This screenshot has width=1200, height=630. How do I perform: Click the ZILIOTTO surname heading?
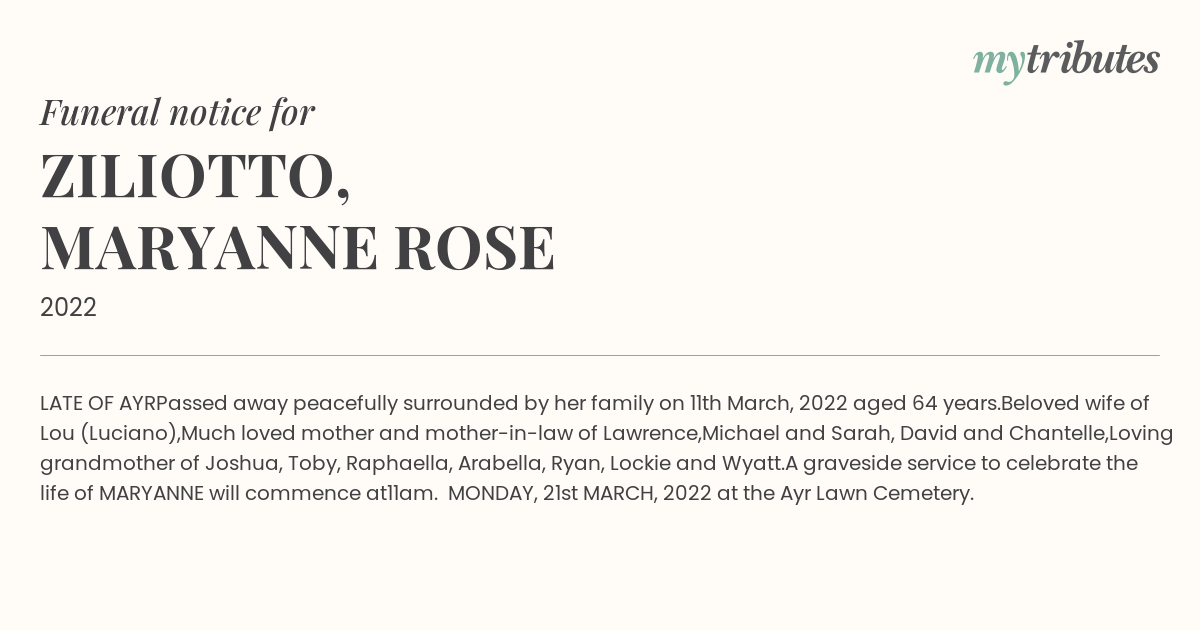pos(195,177)
